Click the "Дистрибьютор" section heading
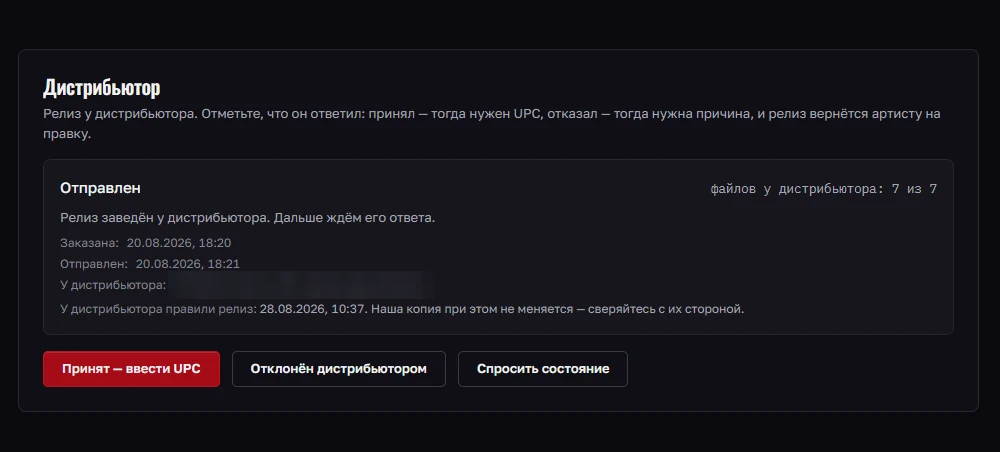 [101, 88]
